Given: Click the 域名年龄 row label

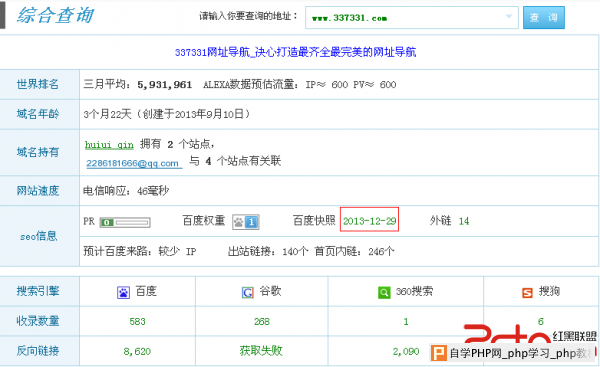Looking at the screenshot, I should click(38, 114).
